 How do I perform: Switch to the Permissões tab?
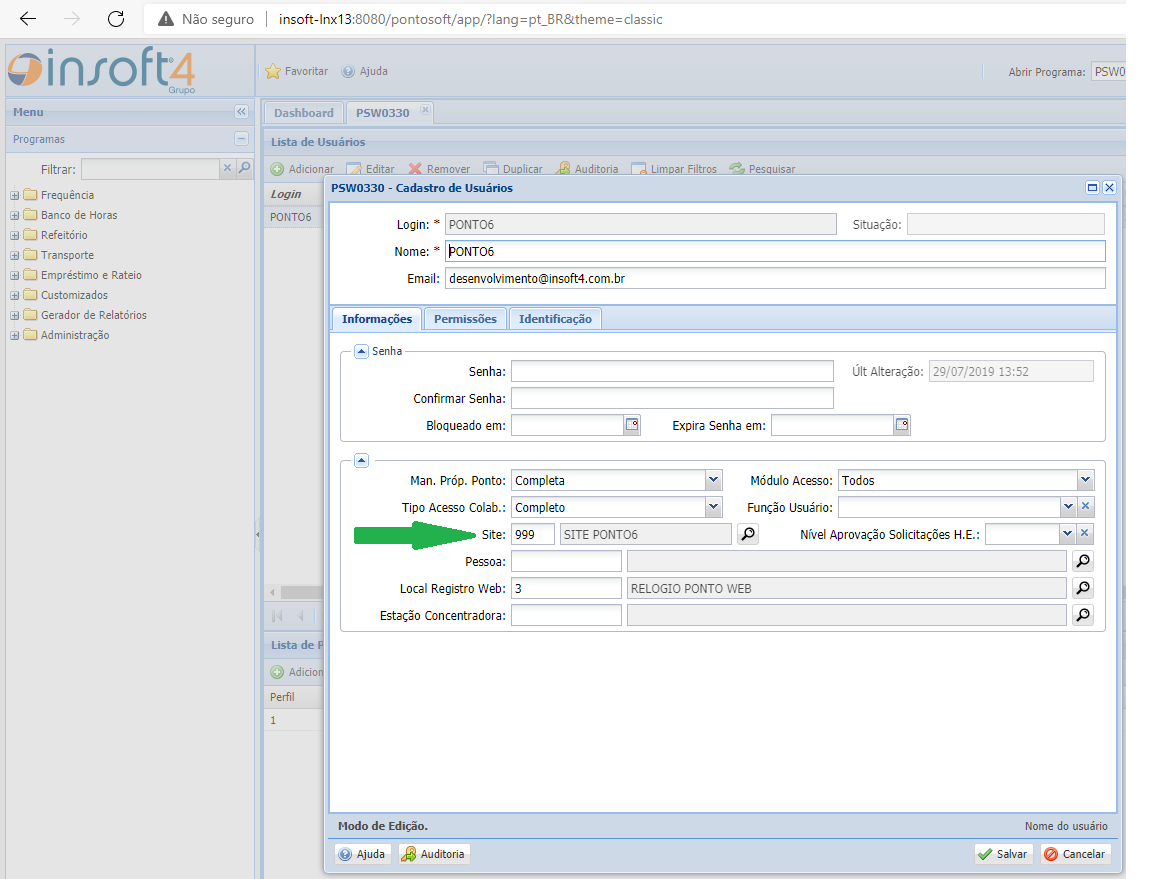[465, 319]
